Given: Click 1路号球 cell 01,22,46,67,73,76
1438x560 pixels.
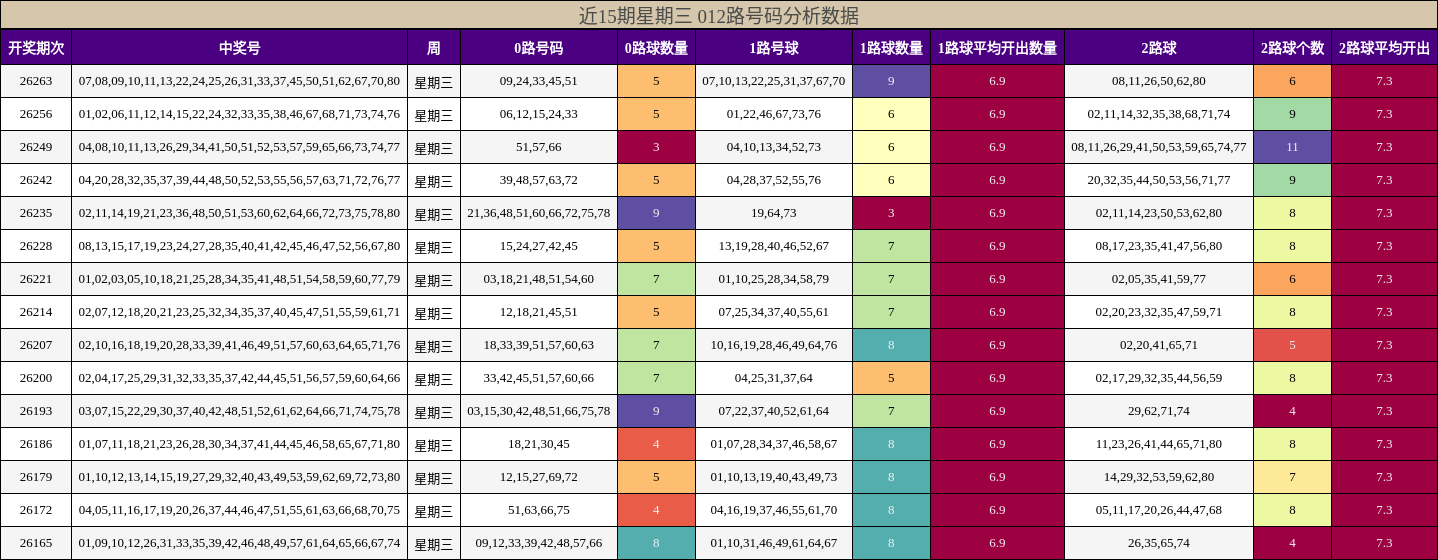Looking at the screenshot, I should click(x=774, y=114).
